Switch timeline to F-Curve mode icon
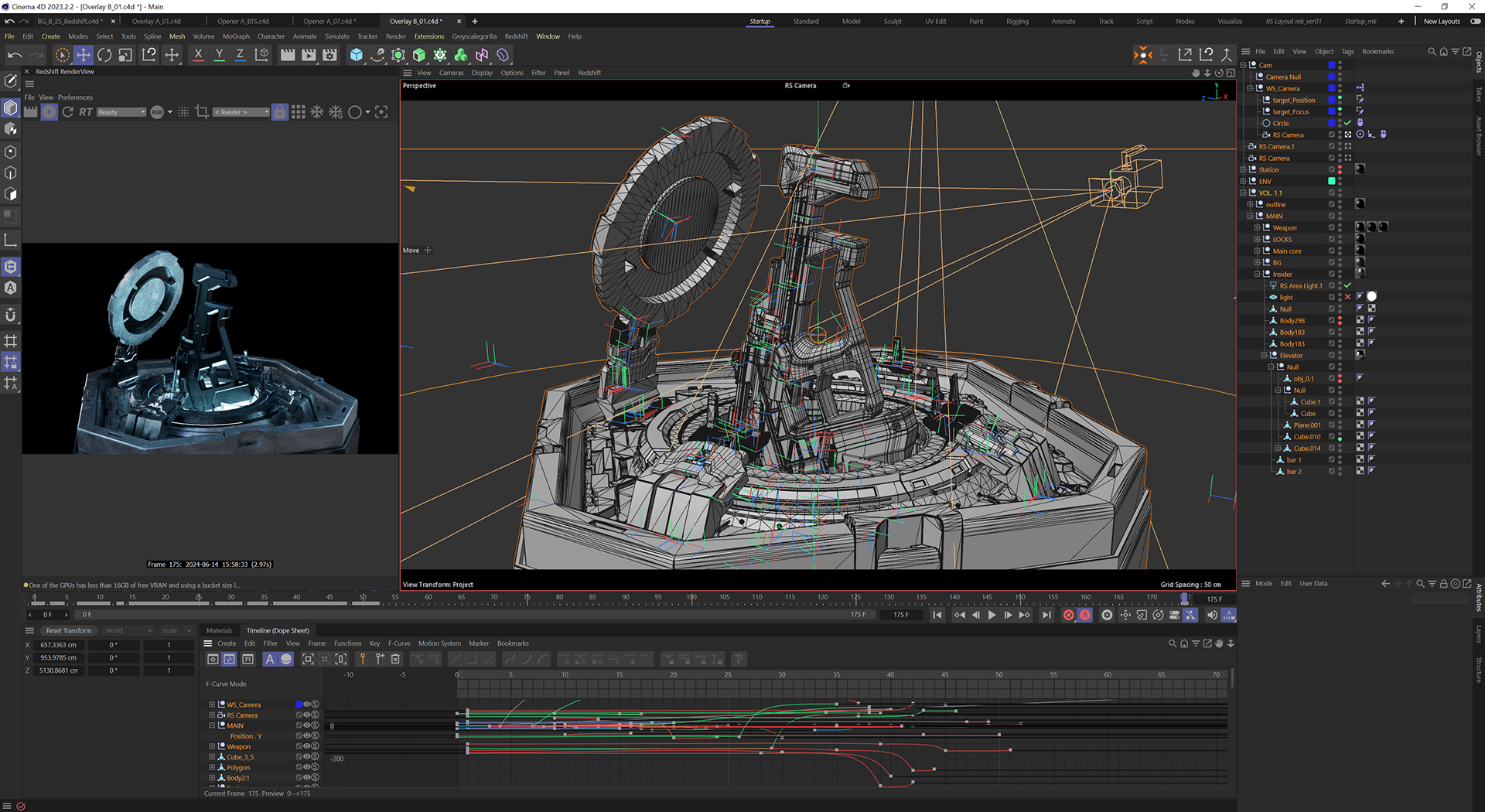 click(x=230, y=660)
